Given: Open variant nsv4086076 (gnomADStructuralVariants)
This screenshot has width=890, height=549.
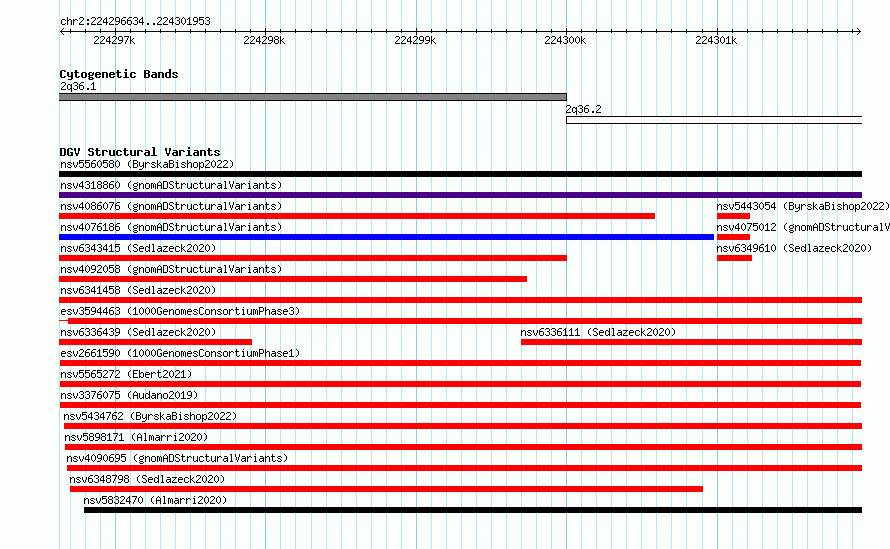Looking at the screenshot, I should 171,206.
